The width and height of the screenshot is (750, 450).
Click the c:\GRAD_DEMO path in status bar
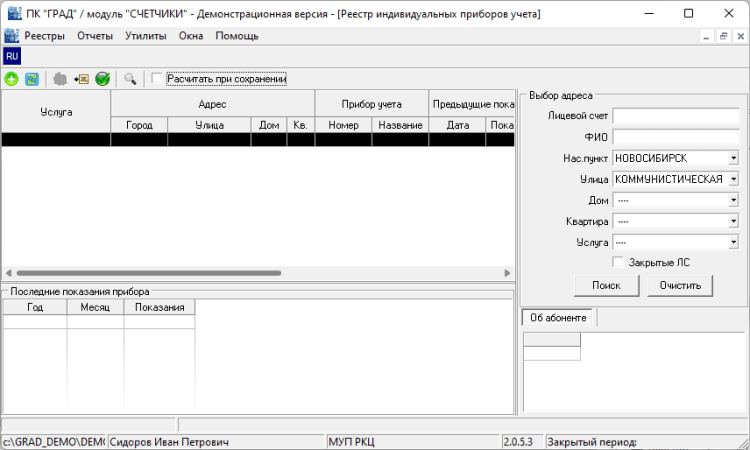click(54, 442)
